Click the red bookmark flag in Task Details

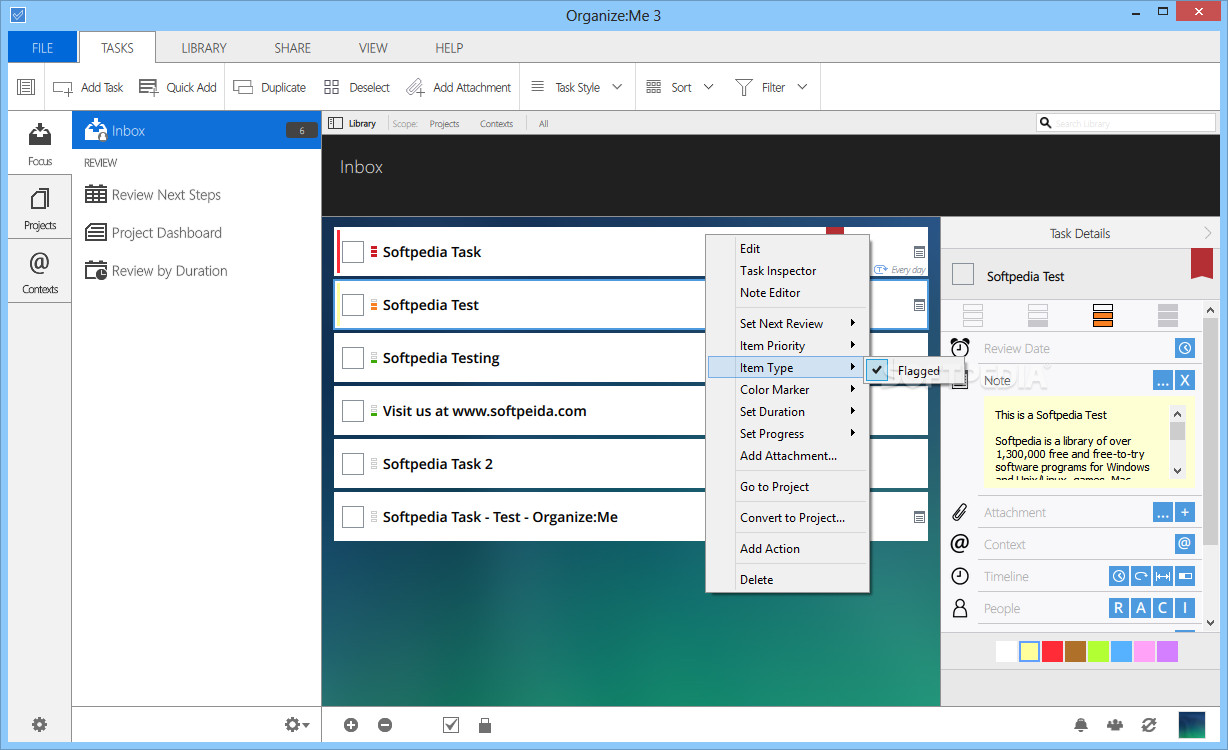click(1201, 264)
